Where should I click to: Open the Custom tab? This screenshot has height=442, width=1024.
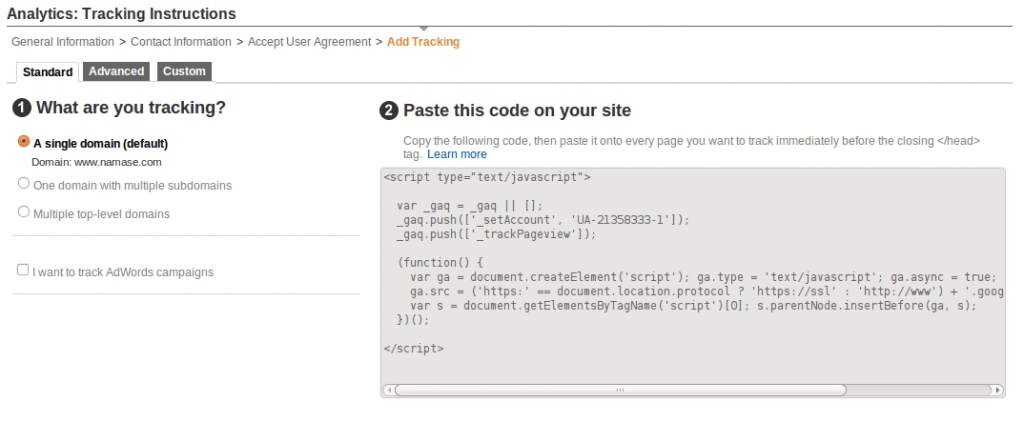click(x=184, y=71)
